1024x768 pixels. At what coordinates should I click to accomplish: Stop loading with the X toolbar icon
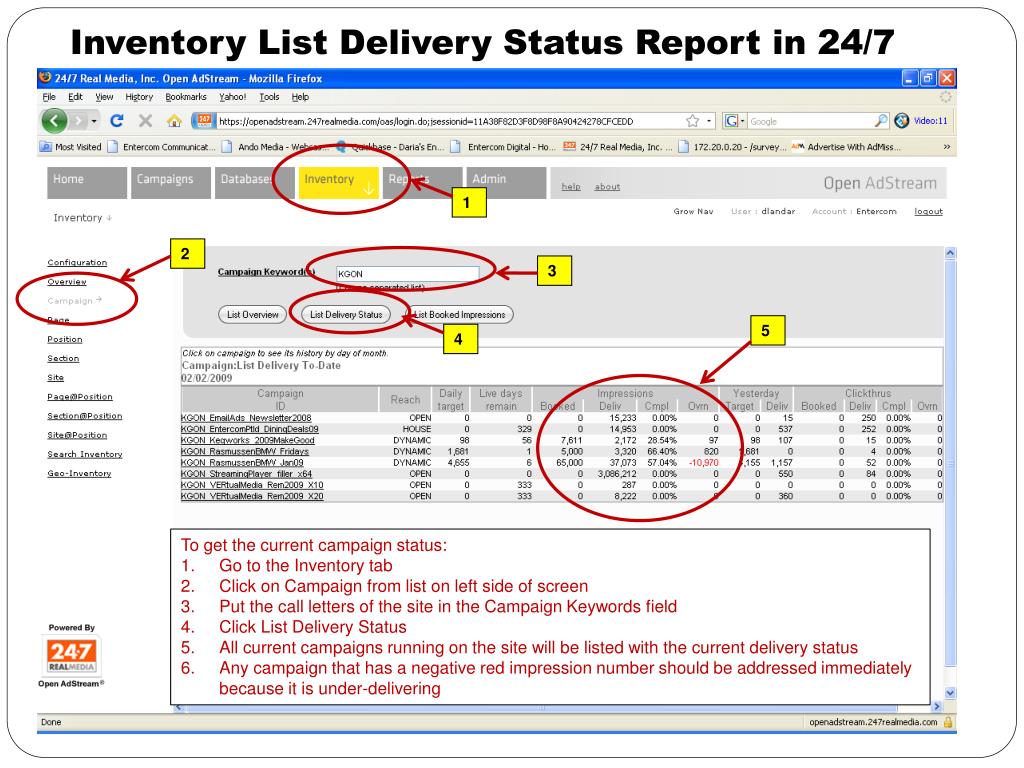(x=145, y=121)
